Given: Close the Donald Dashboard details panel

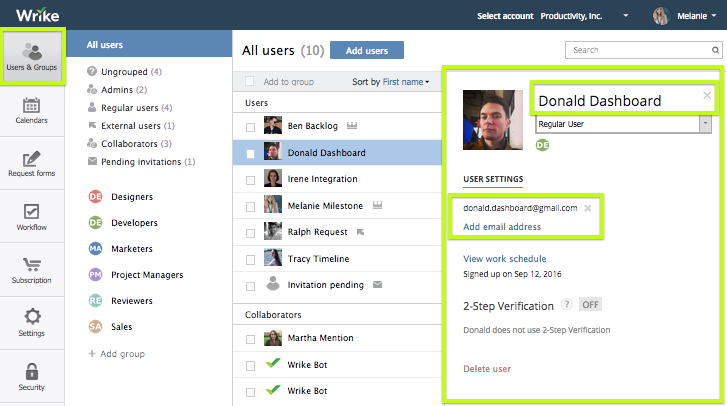Looking at the screenshot, I should [707, 95].
